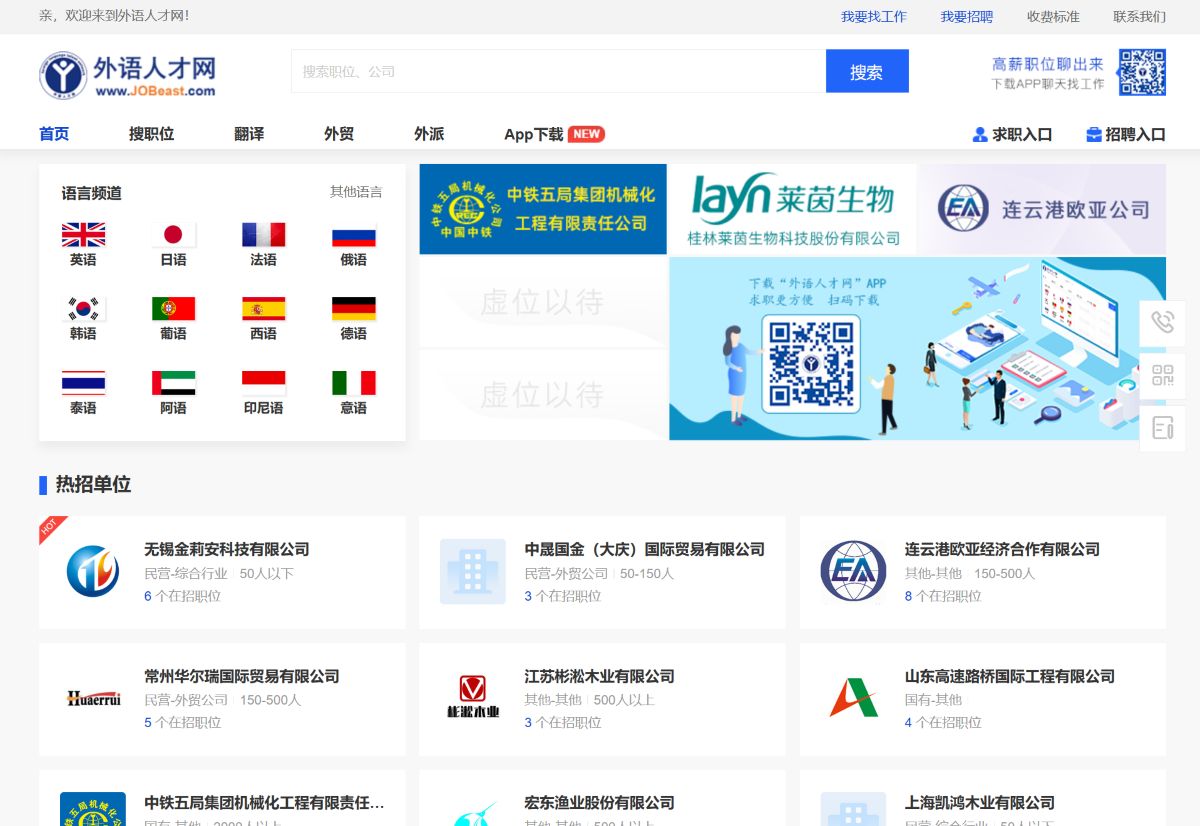The image size is (1200, 826).
Task: Click the 求职入口 person icon
Action: pos(980,134)
